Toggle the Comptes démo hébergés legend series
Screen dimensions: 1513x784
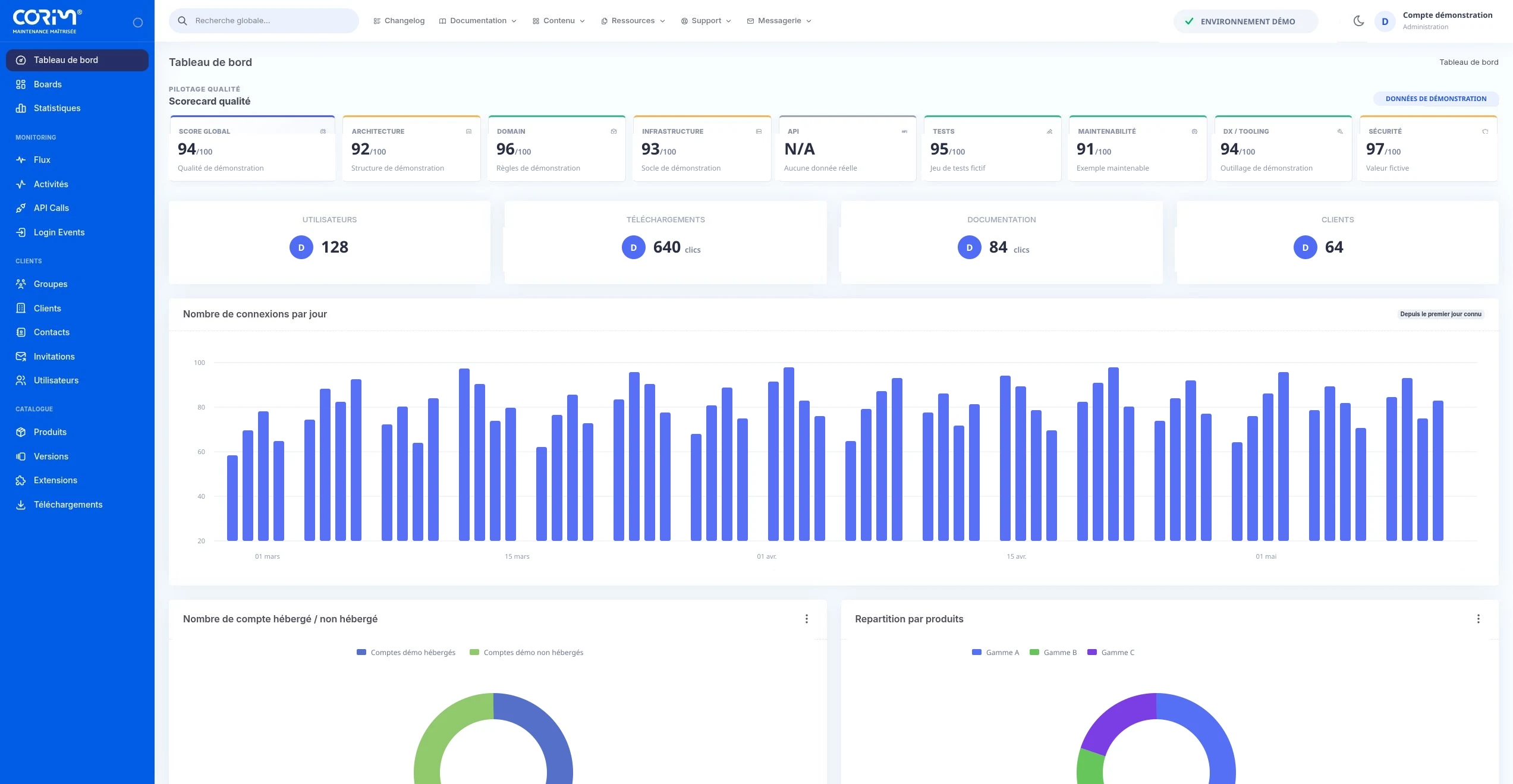tap(406, 653)
